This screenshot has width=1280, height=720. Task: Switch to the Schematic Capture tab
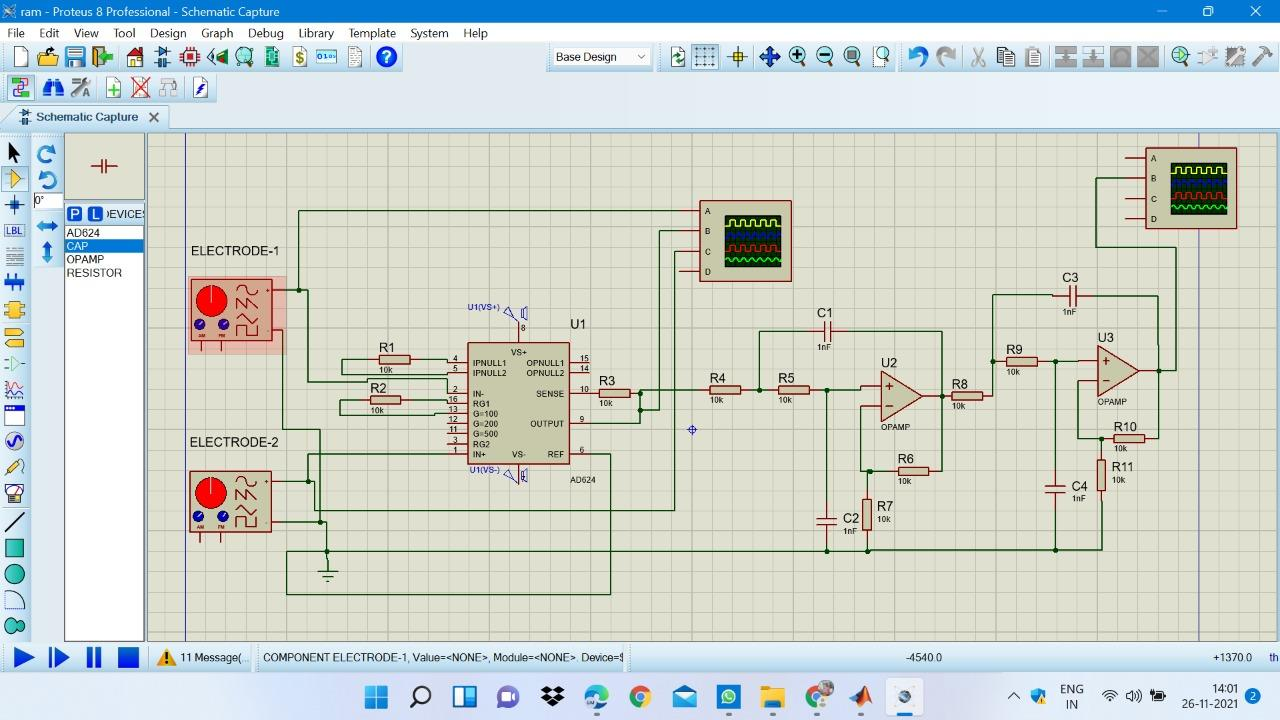click(x=87, y=117)
